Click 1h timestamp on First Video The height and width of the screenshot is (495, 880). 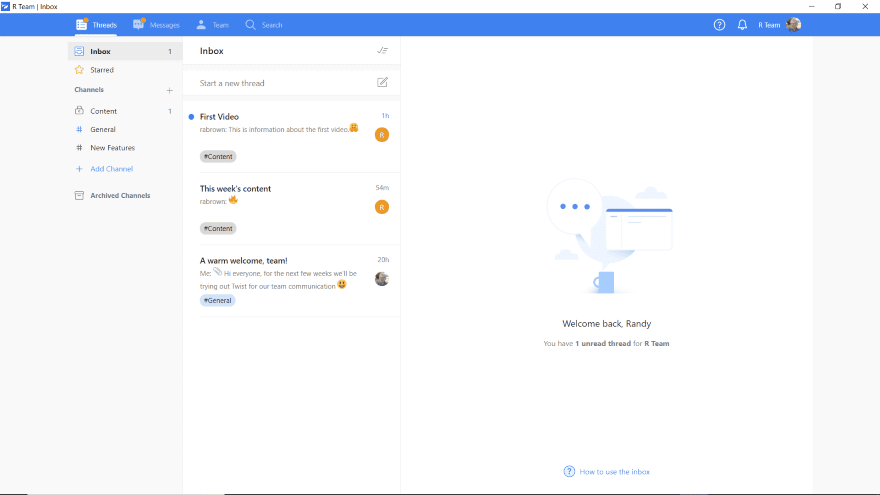[x=385, y=116]
